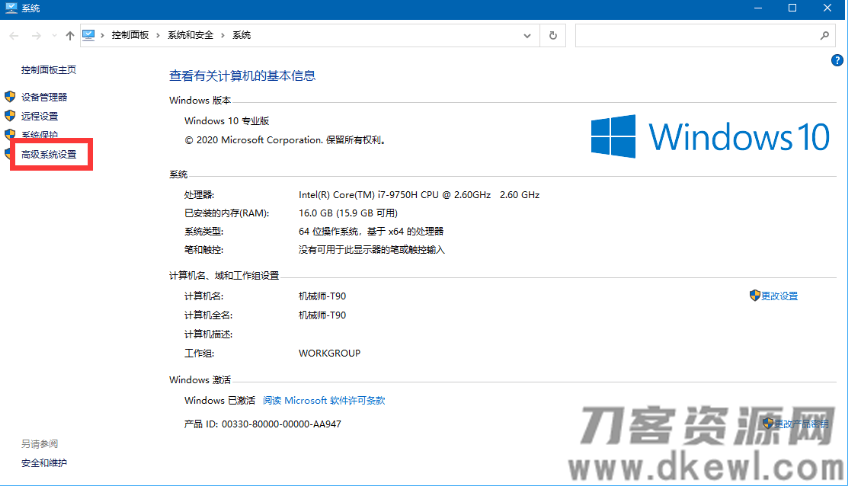Image resolution: width=848 pixels, height=486 pixels.
Task: Refresh the current page
Action: click(x=553, y=35)
